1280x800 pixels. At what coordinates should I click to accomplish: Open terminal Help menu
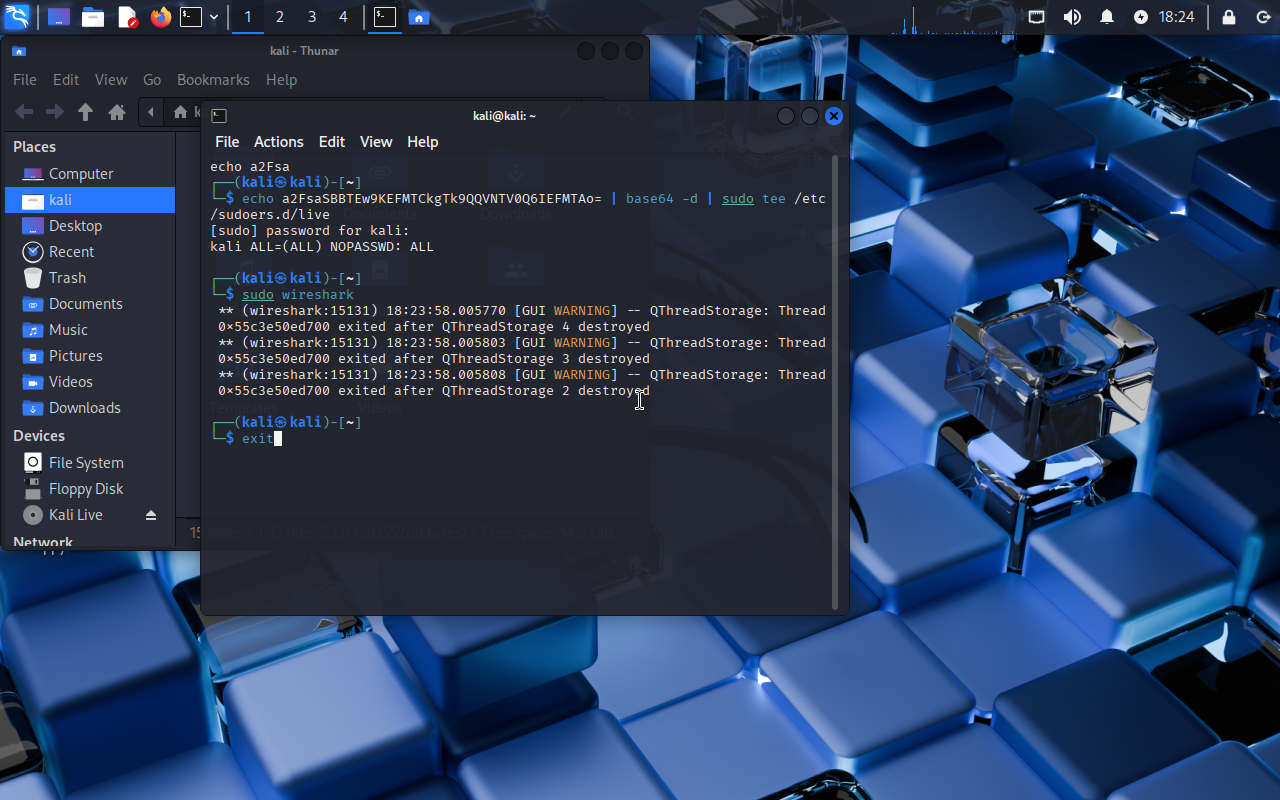click(423, 142)
